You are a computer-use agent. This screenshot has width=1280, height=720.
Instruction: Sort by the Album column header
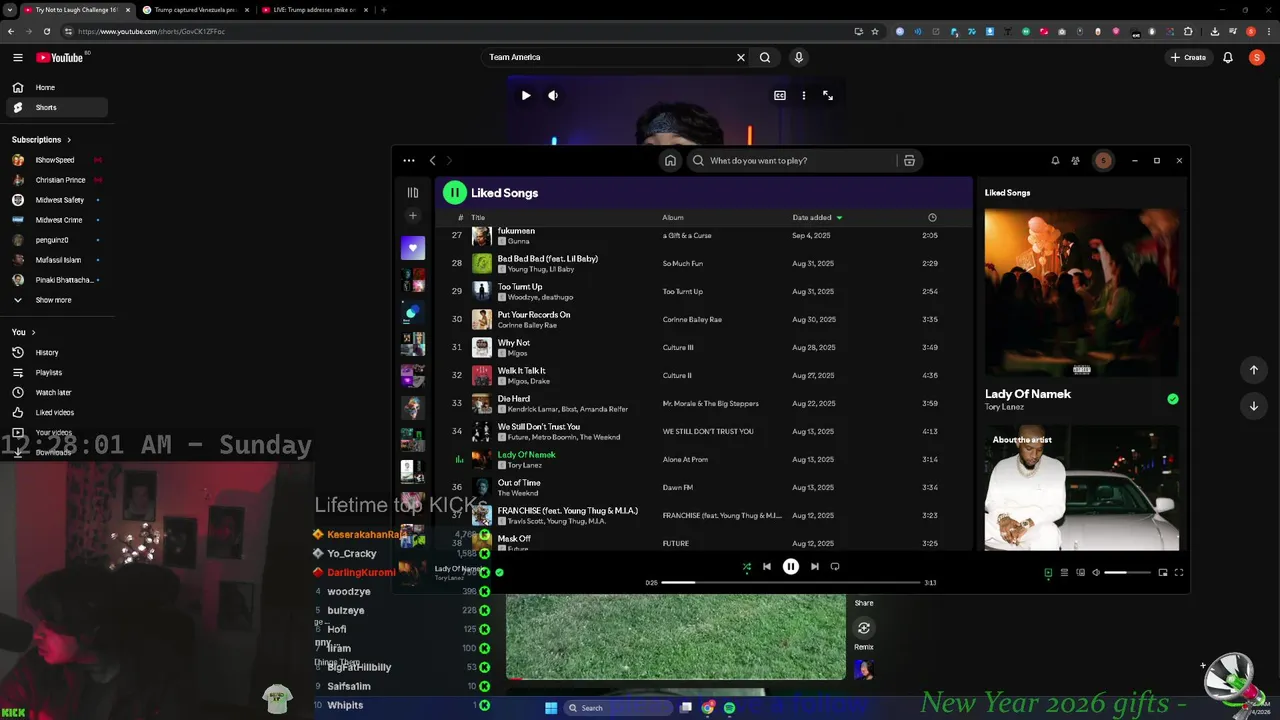[673, 217]
